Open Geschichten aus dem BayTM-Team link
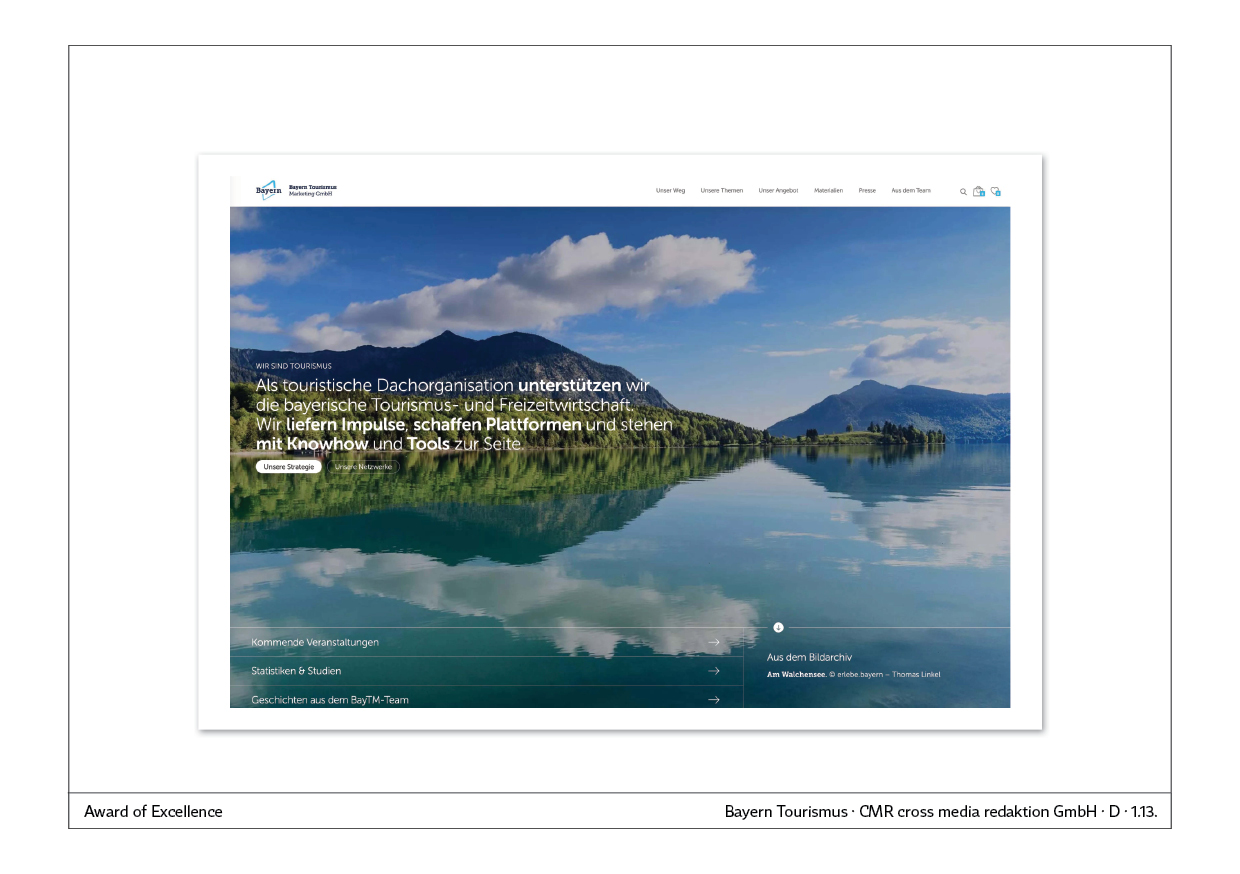This screenshot has height=874, width=1240. pyautogui.click(x=330, y=700)
